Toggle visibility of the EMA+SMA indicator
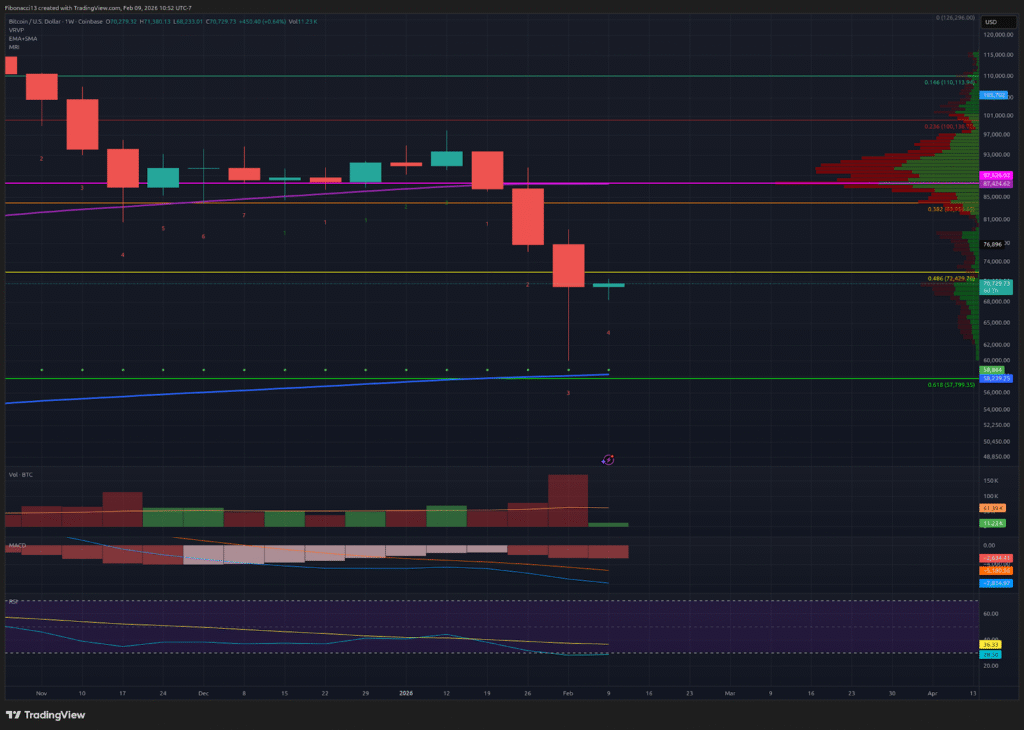Viewport: 1024px width, 730px height. click(21, 40)
